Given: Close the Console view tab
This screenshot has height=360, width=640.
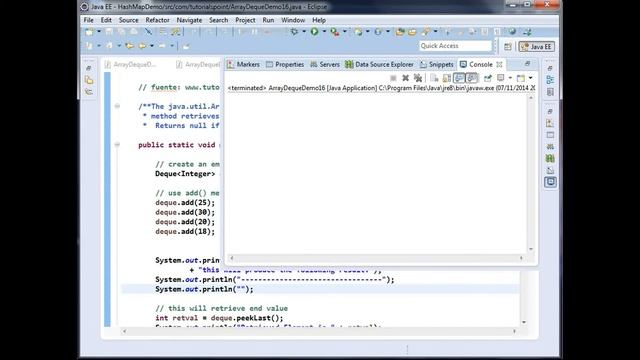Looking at the screenshot, I should [499, 64].
